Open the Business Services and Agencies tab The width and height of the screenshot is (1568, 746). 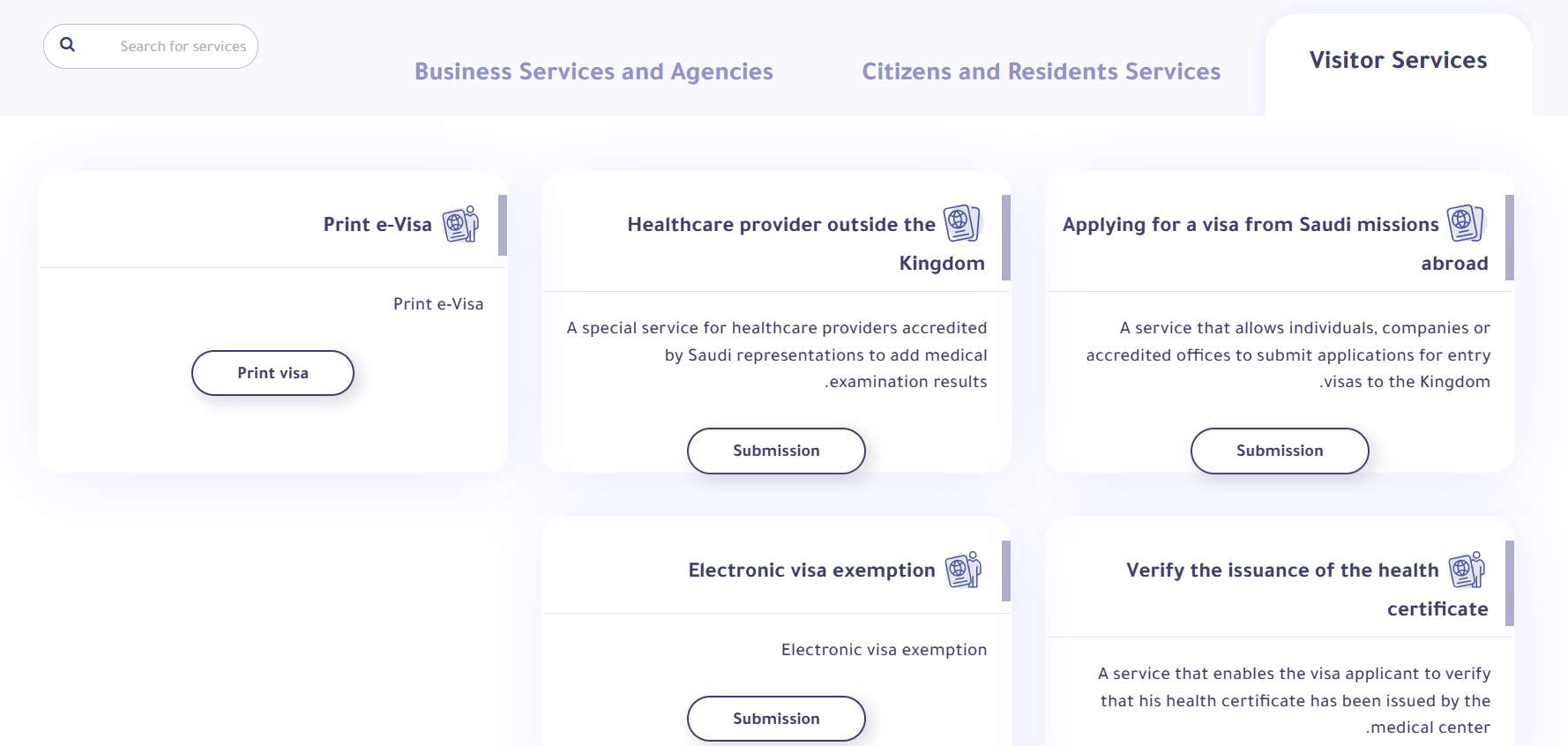(594, 71)
